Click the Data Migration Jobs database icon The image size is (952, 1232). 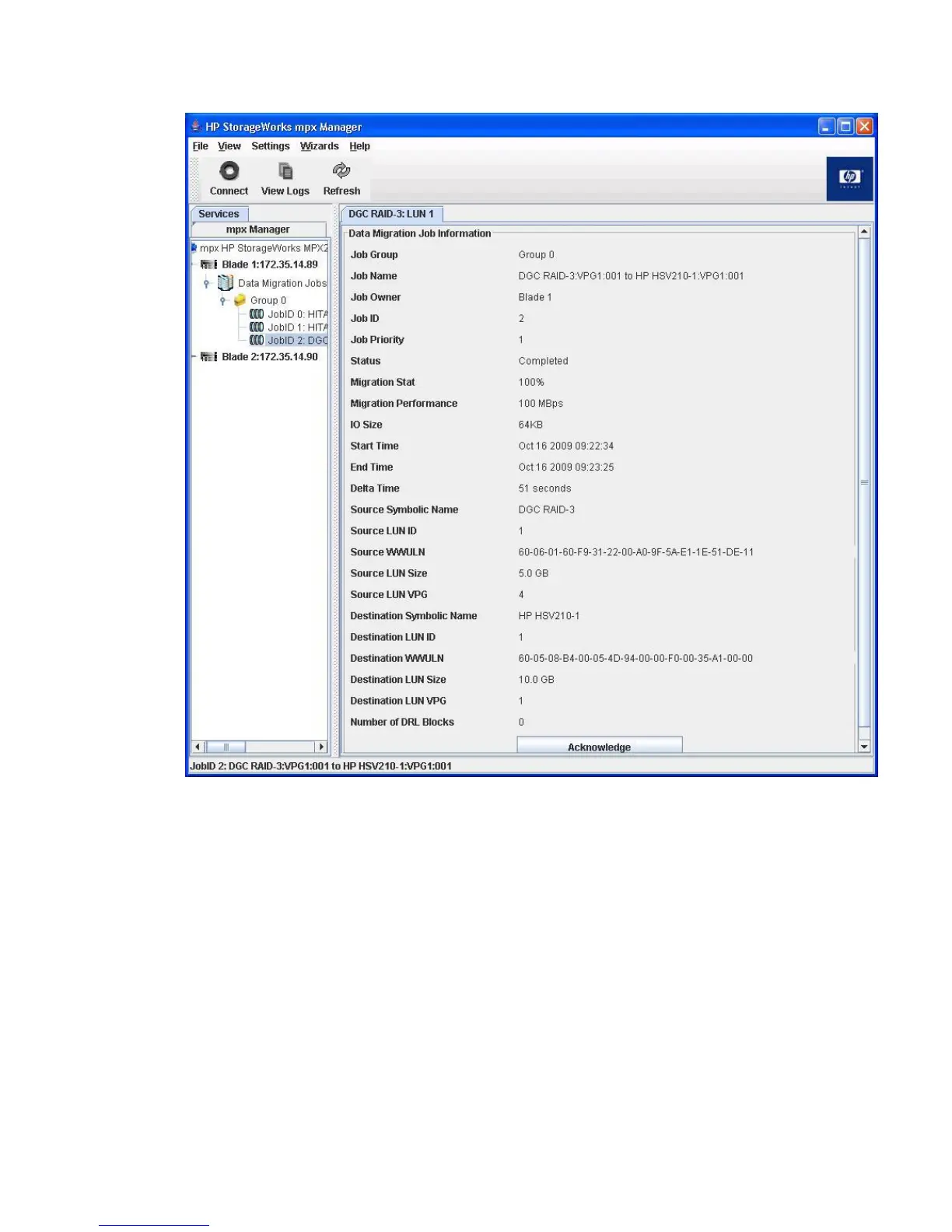click(x=226, y=282)
